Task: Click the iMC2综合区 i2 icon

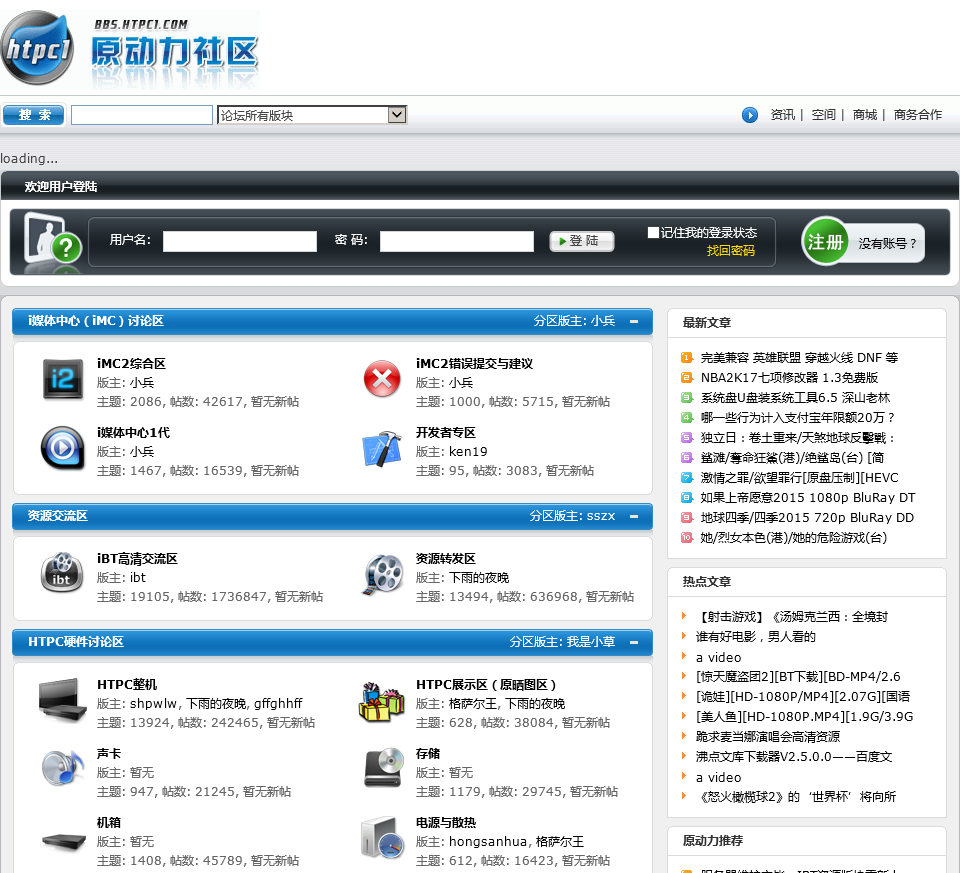Action: point(62,379)
